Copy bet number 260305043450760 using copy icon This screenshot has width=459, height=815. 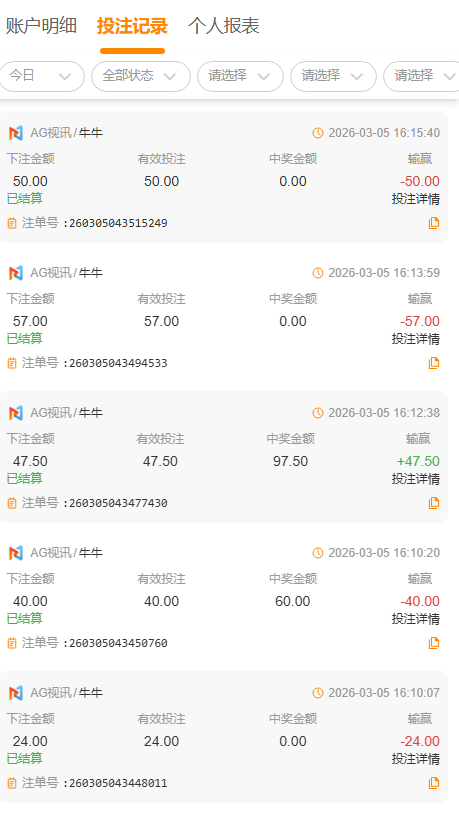[x=434, y=643]
